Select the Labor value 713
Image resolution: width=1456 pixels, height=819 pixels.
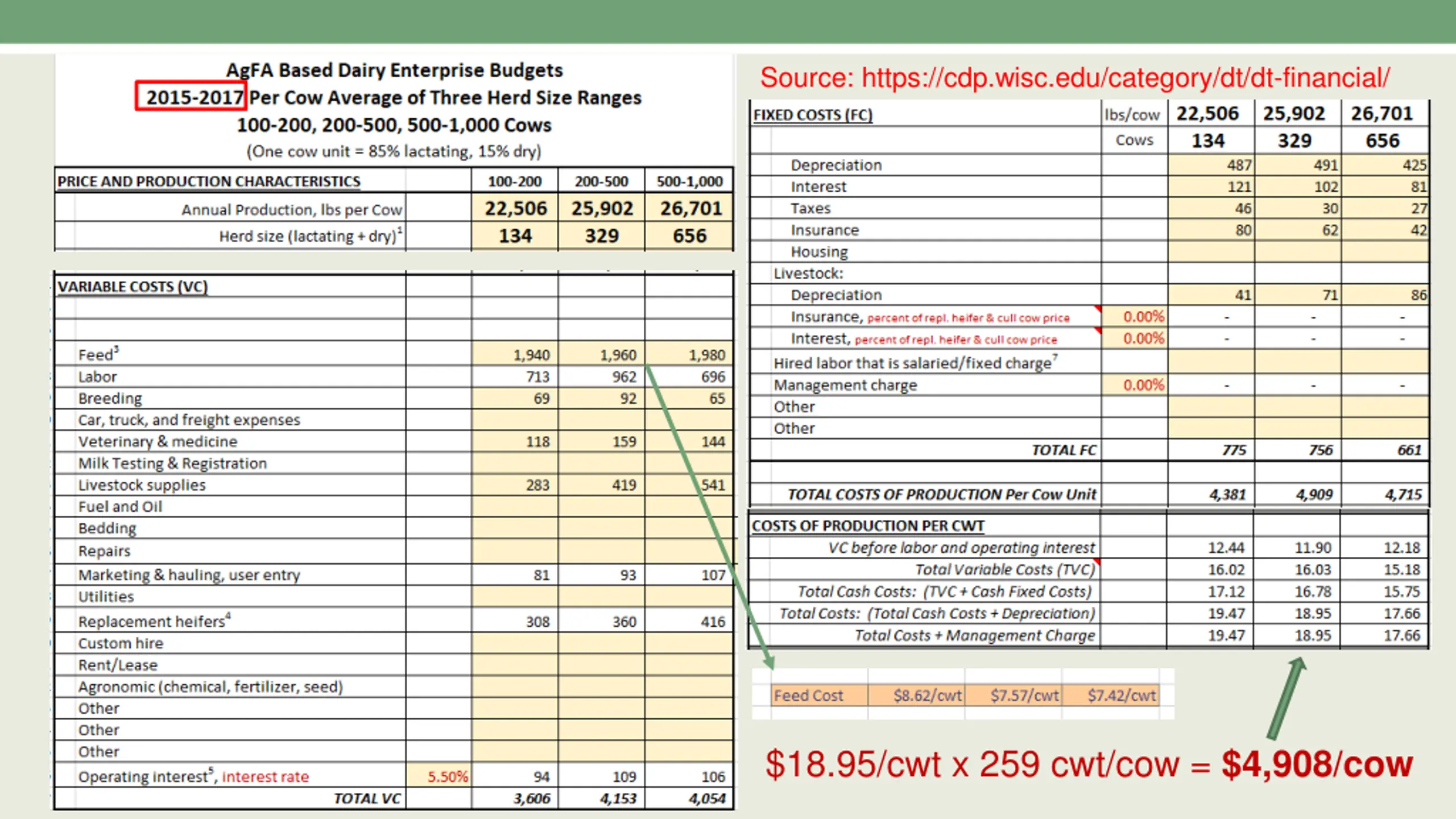[537, 377]
